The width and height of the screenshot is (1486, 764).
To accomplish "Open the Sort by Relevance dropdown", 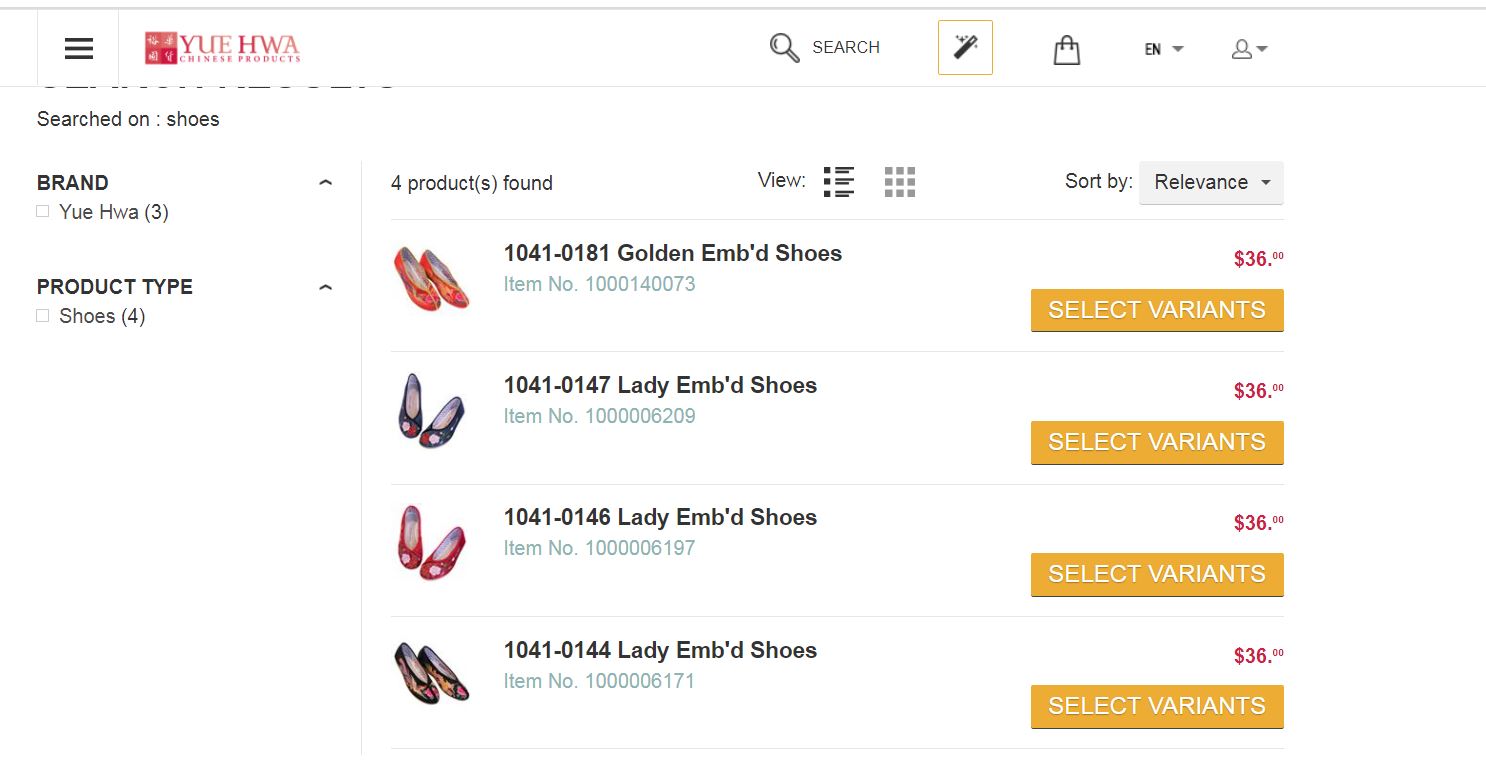I will (x=1210, y=183).
